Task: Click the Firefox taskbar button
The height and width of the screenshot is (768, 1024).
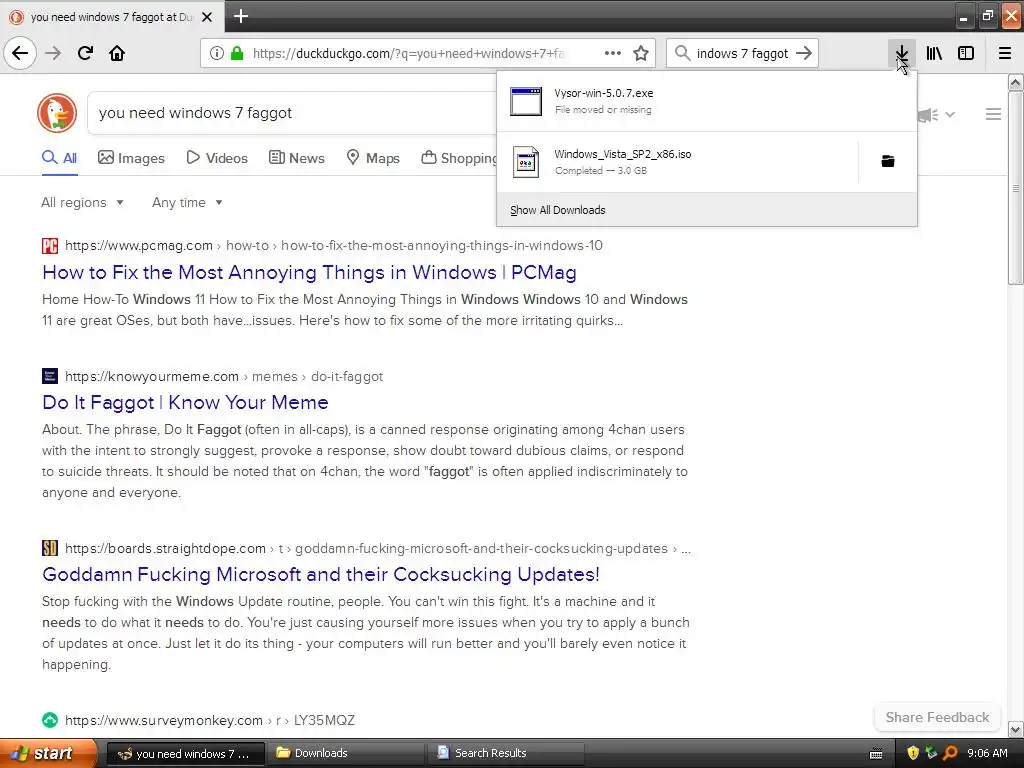Action: click(x=185, y=754)
